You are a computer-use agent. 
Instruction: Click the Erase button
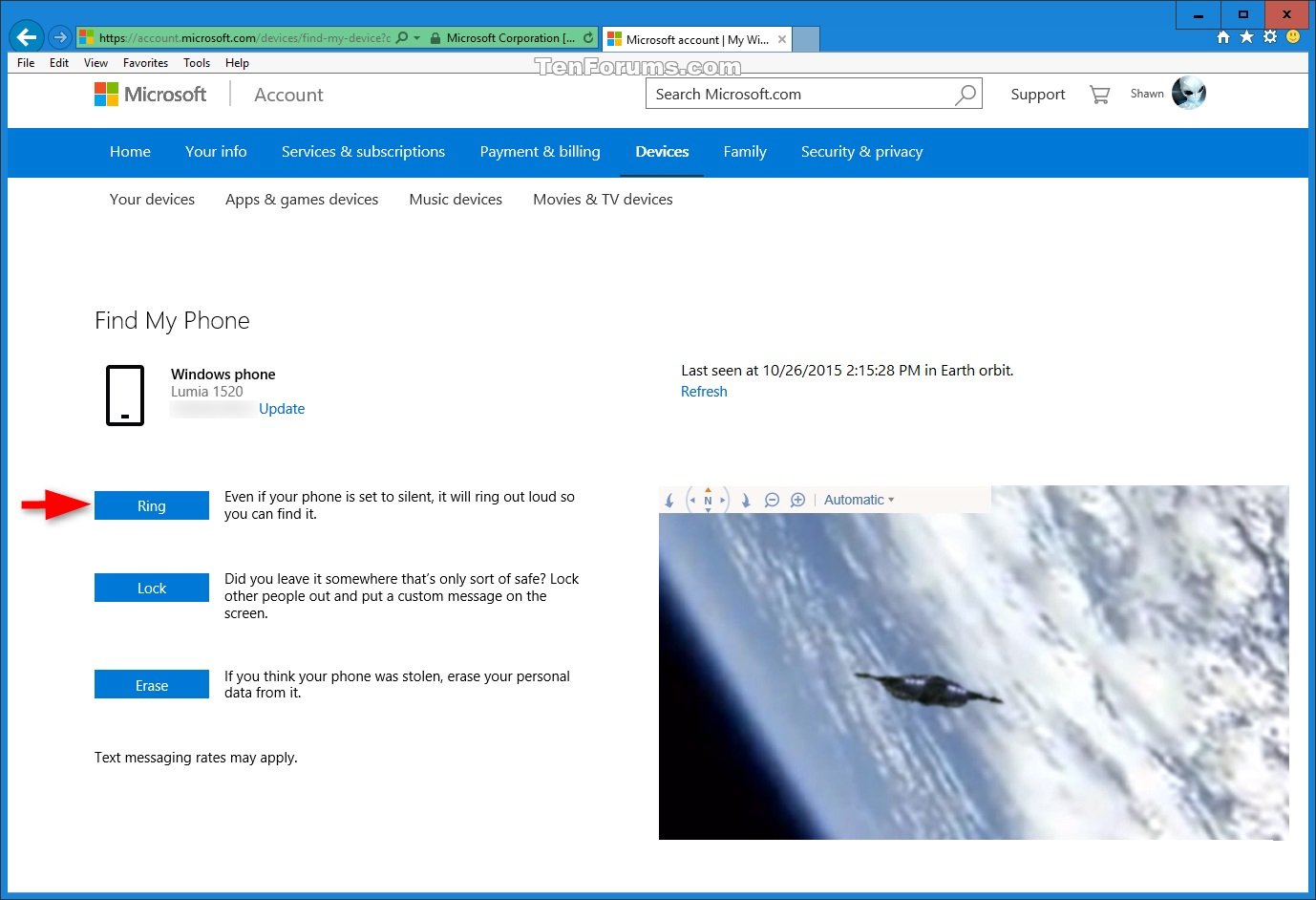click(x=152, y=685)
